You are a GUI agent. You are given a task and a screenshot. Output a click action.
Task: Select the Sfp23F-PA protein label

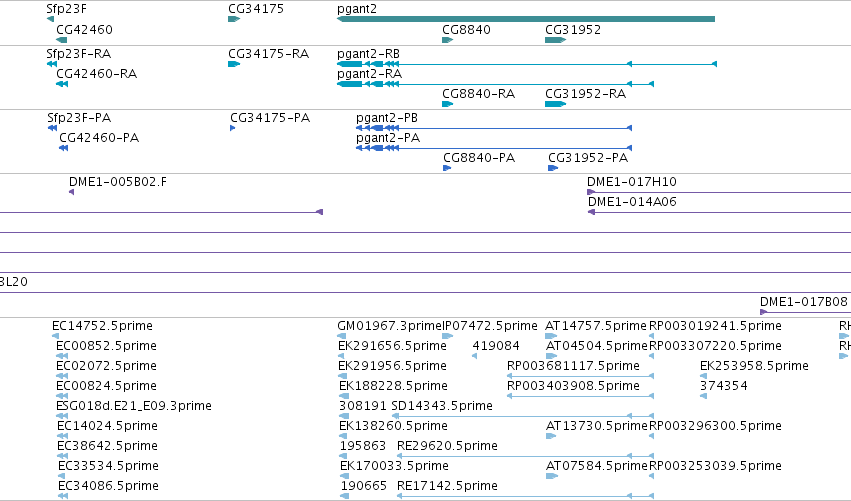tap(79, 118)
